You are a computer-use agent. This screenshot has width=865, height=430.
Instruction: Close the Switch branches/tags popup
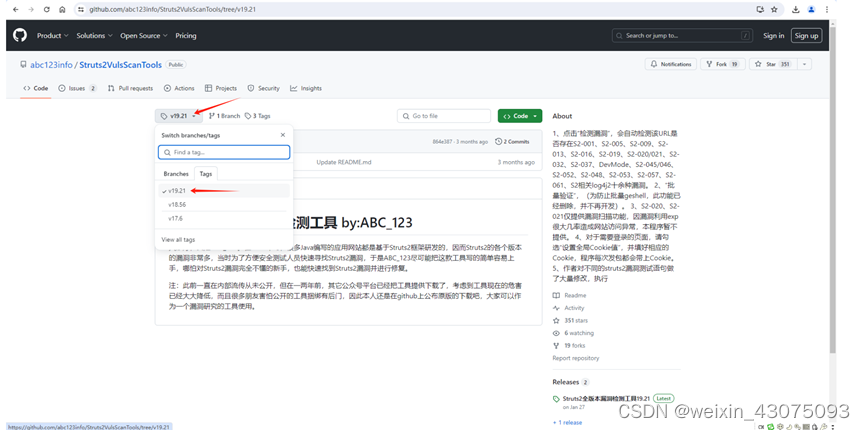(x=283, y=135)
